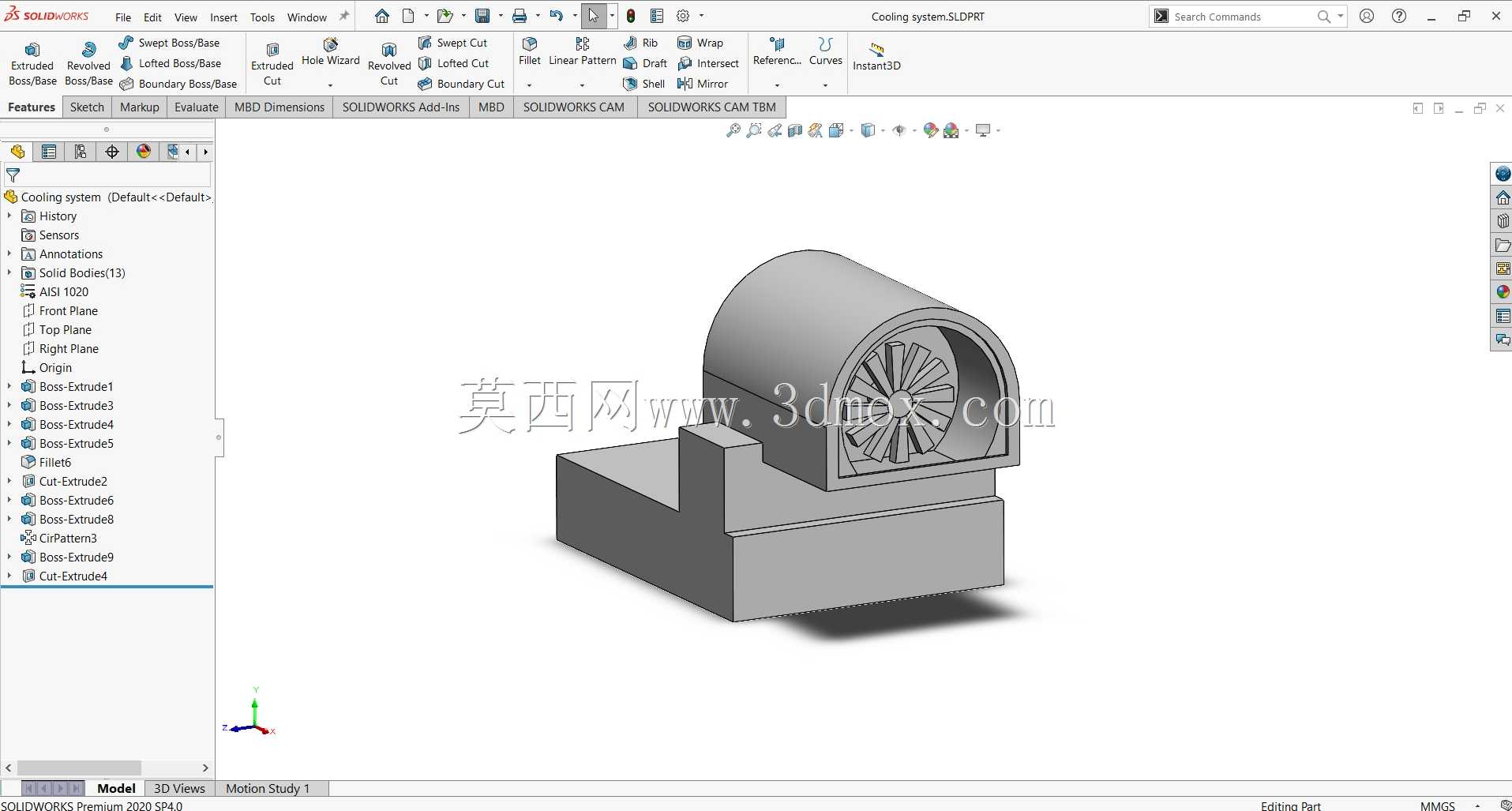Screen dimensions: 1512x811
Task: Select the Wrap tool
Action: click(x=700, y=43)
